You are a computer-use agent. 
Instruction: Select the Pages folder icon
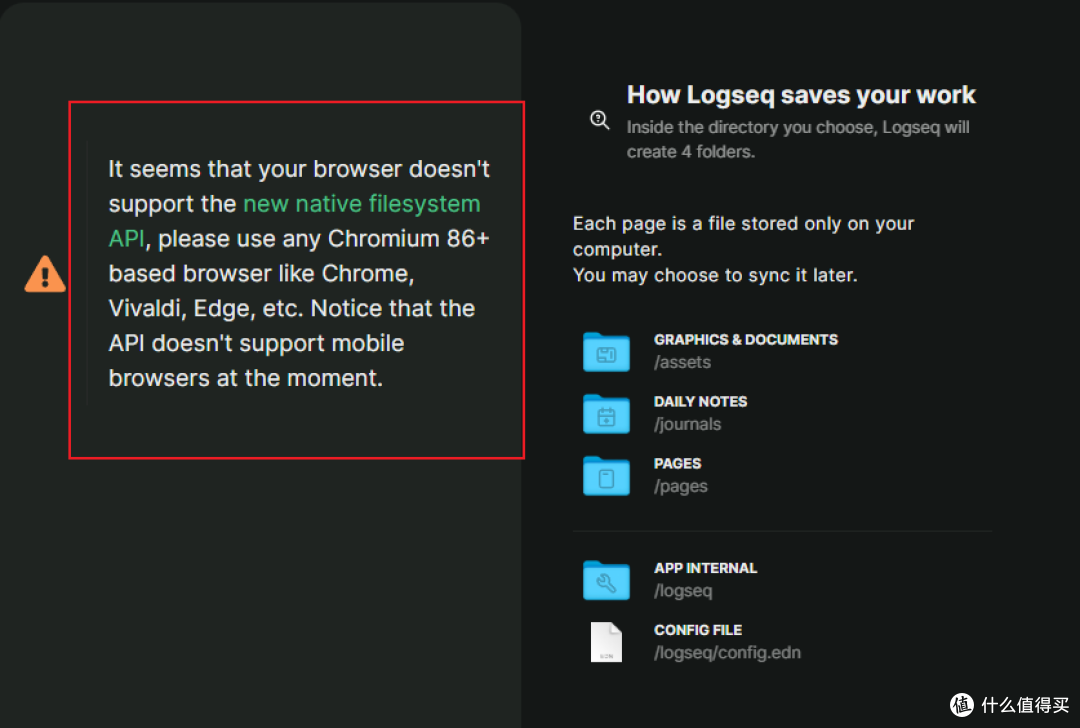[x=606, y=476]
